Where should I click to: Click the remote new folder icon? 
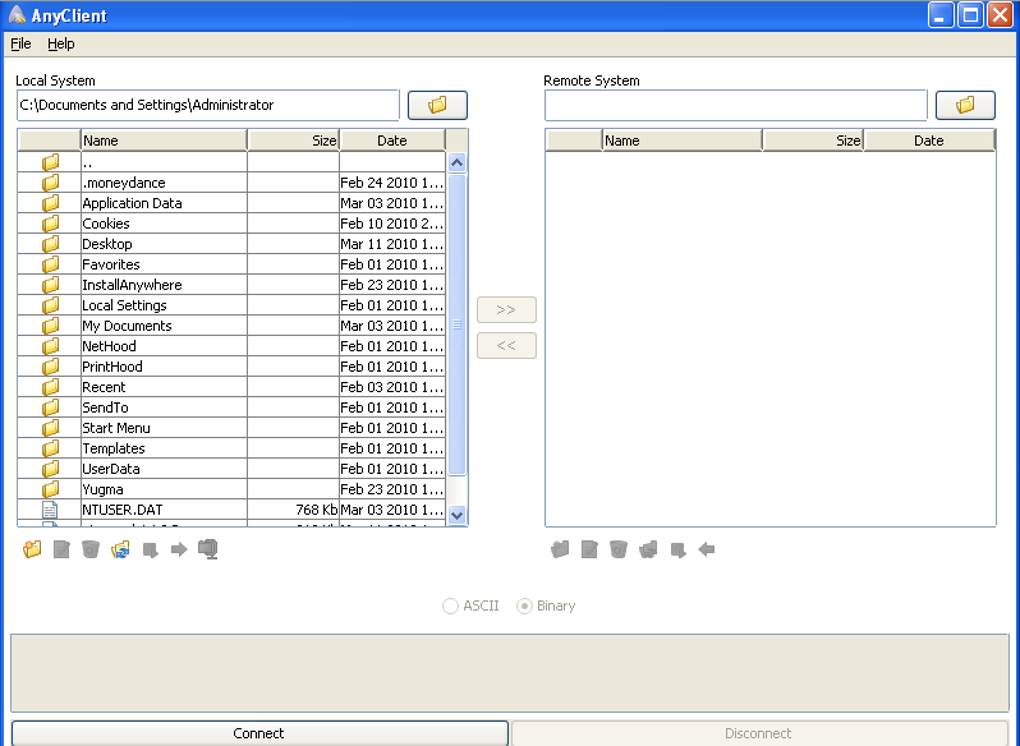pyautogui.click(x=559, y=550)
